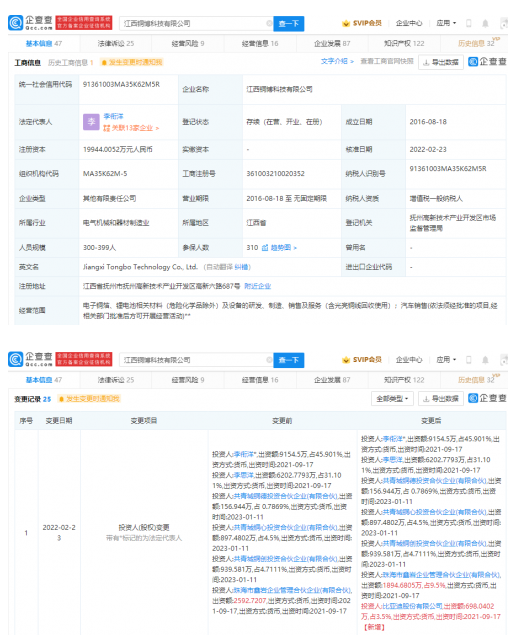Open the notification bell on 变更记录 page header

coord(485,360)
